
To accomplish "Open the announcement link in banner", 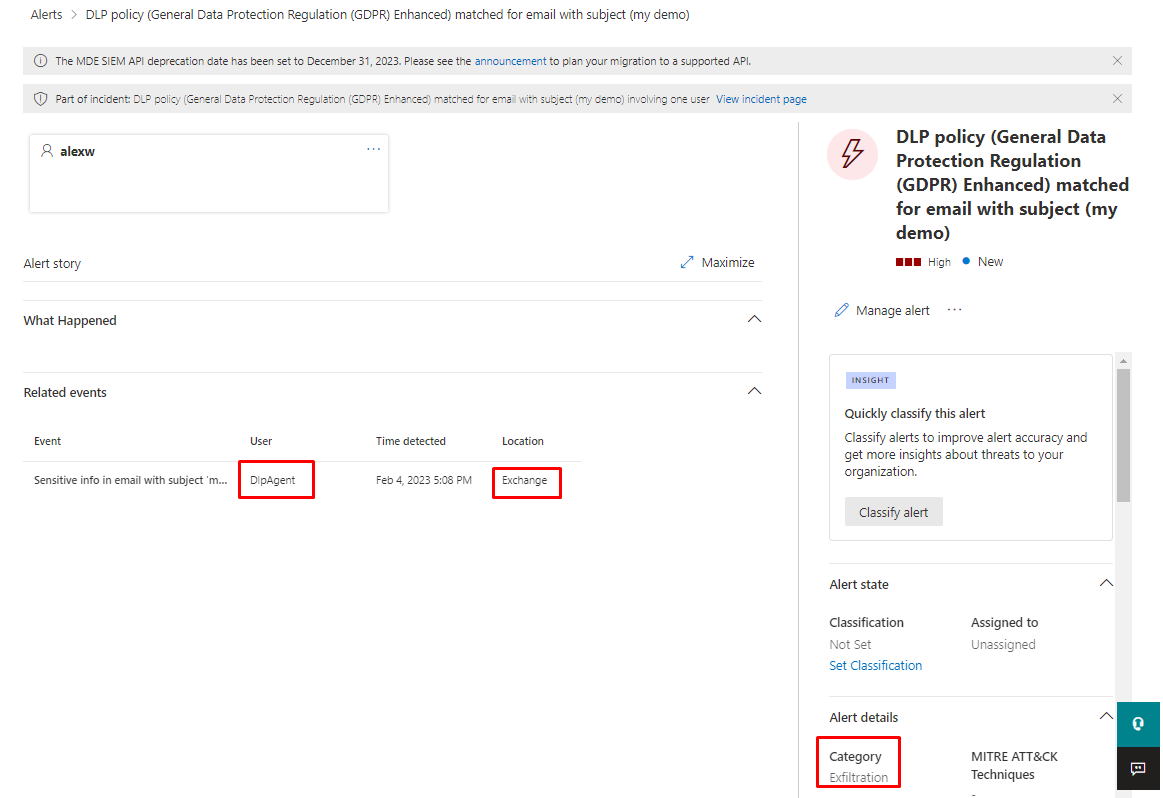I will pyautogui.click(x=510, y=61).
